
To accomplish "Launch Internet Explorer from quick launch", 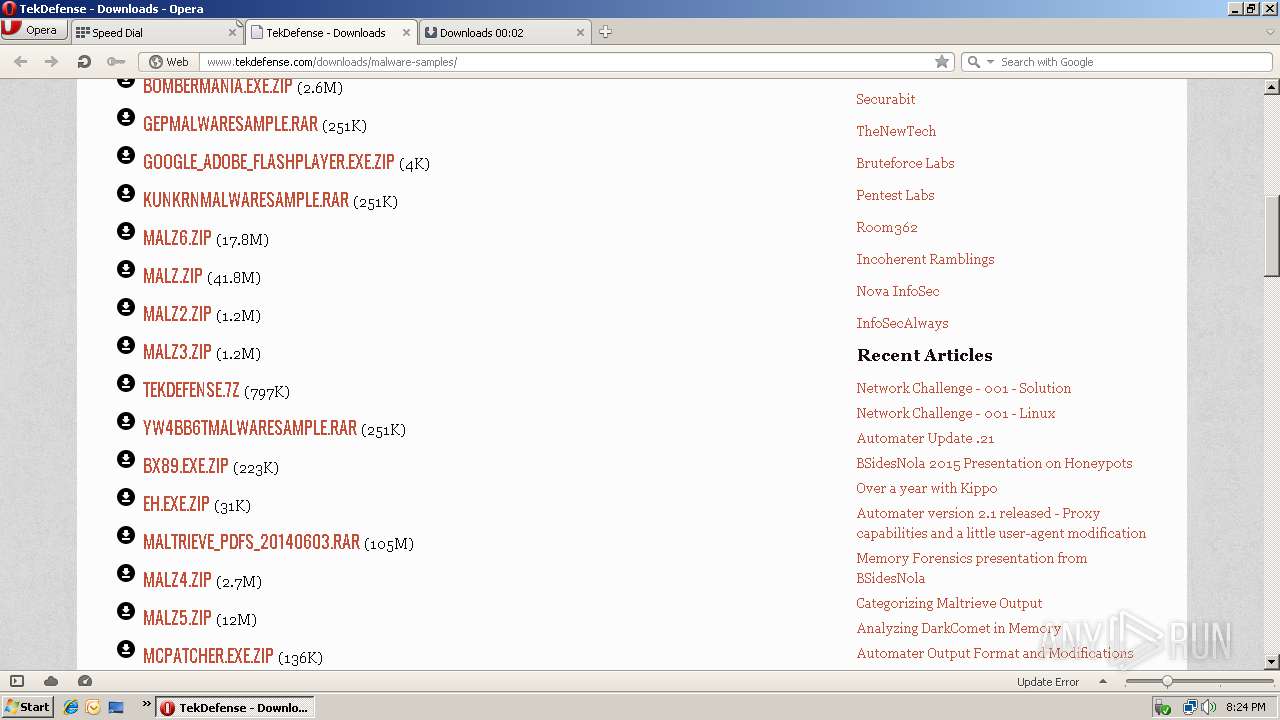I will [x=71, y=707].
